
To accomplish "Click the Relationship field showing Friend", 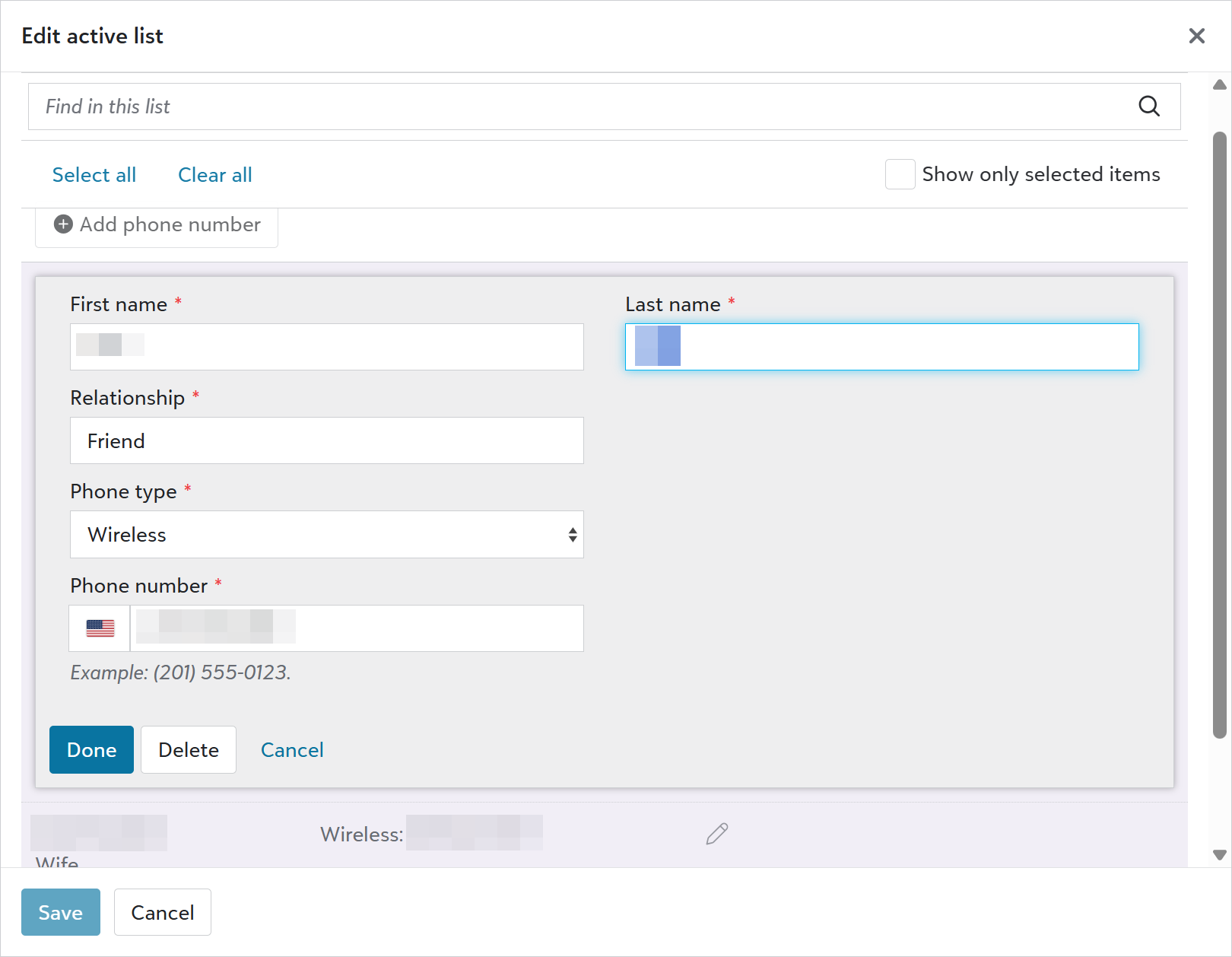I will coord(327,440).
